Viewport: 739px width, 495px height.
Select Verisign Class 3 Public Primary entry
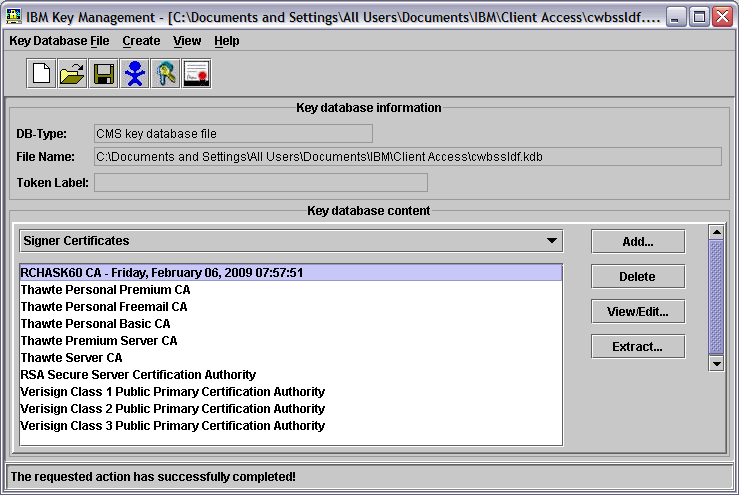click(291, 425)
